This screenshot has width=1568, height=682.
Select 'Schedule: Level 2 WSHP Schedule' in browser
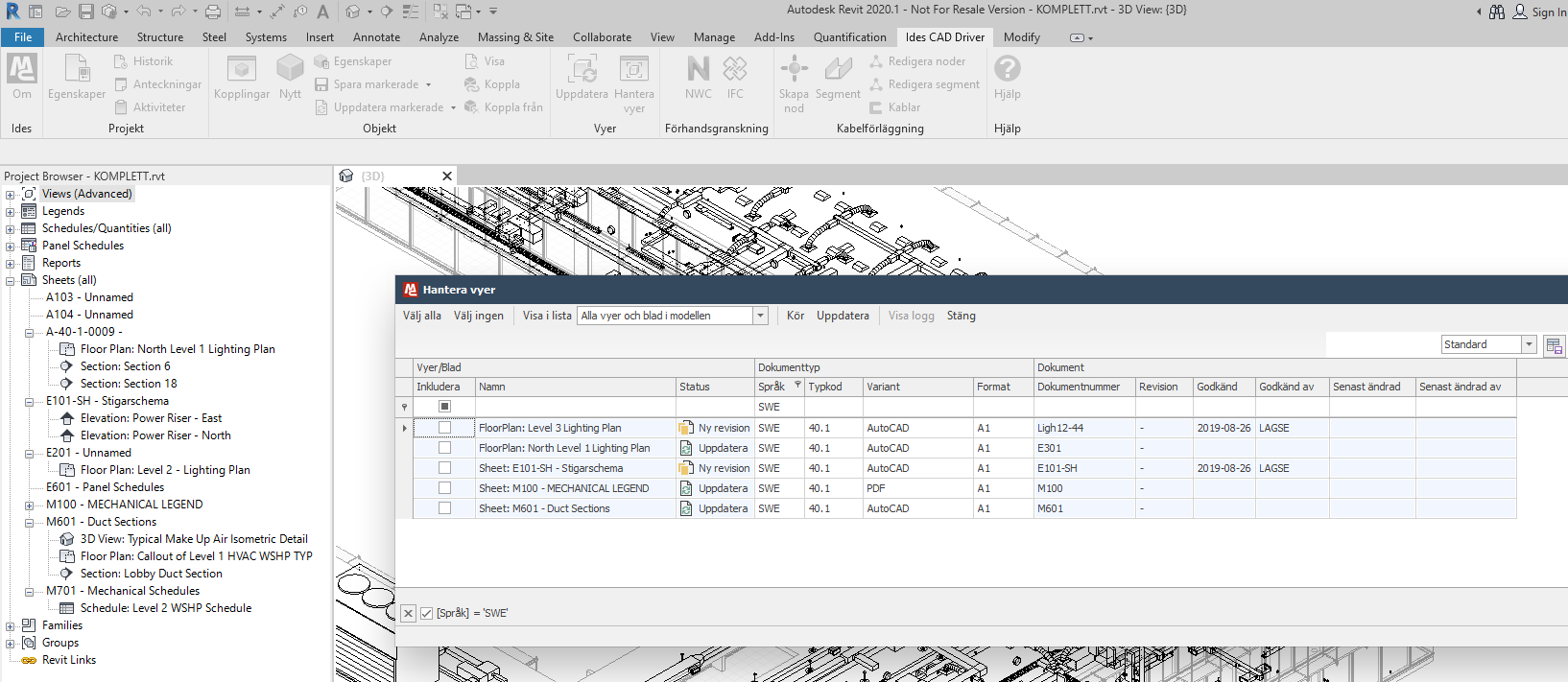(x=166, y=608)
